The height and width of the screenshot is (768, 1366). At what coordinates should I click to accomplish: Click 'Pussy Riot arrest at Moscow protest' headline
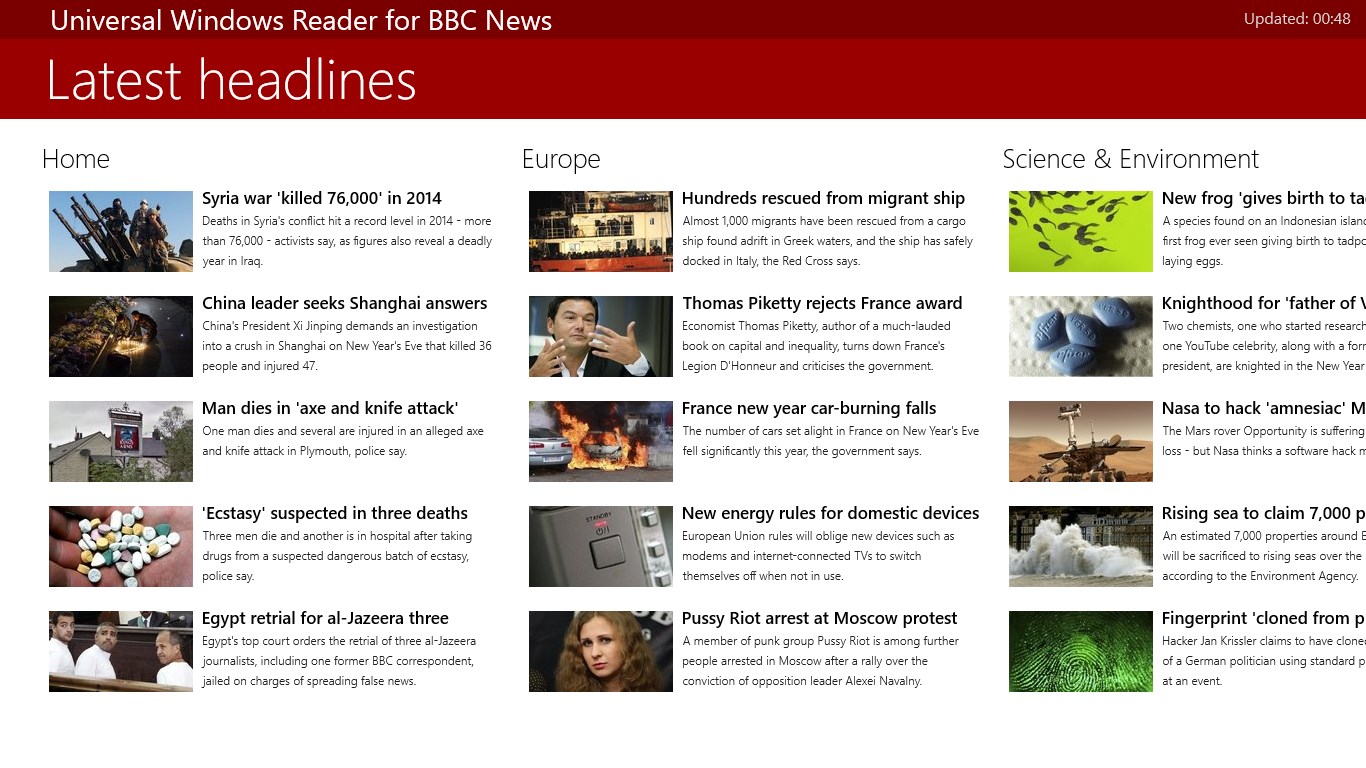pos(819,618)
